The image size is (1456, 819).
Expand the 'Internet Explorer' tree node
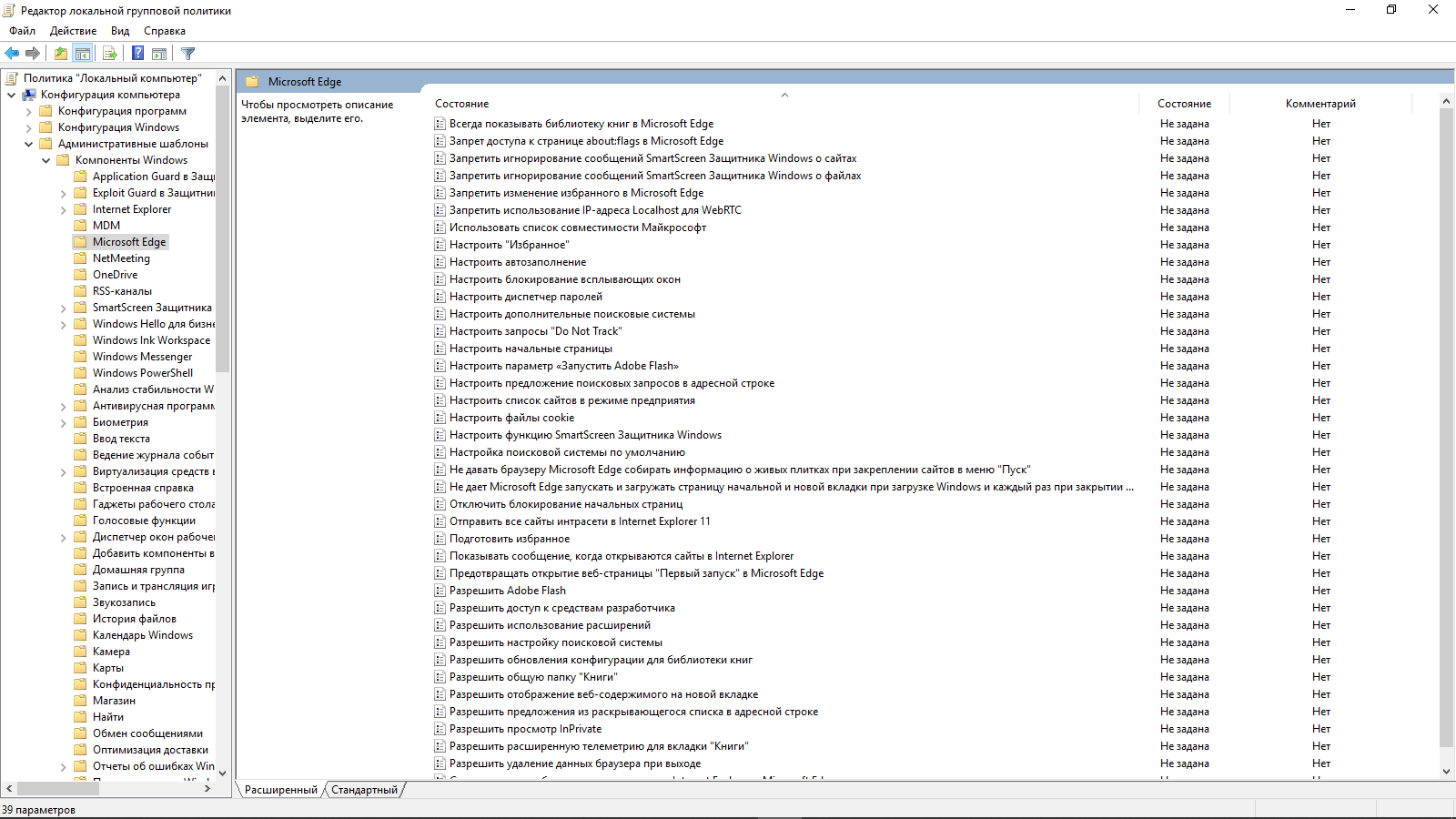pos(63,209)
